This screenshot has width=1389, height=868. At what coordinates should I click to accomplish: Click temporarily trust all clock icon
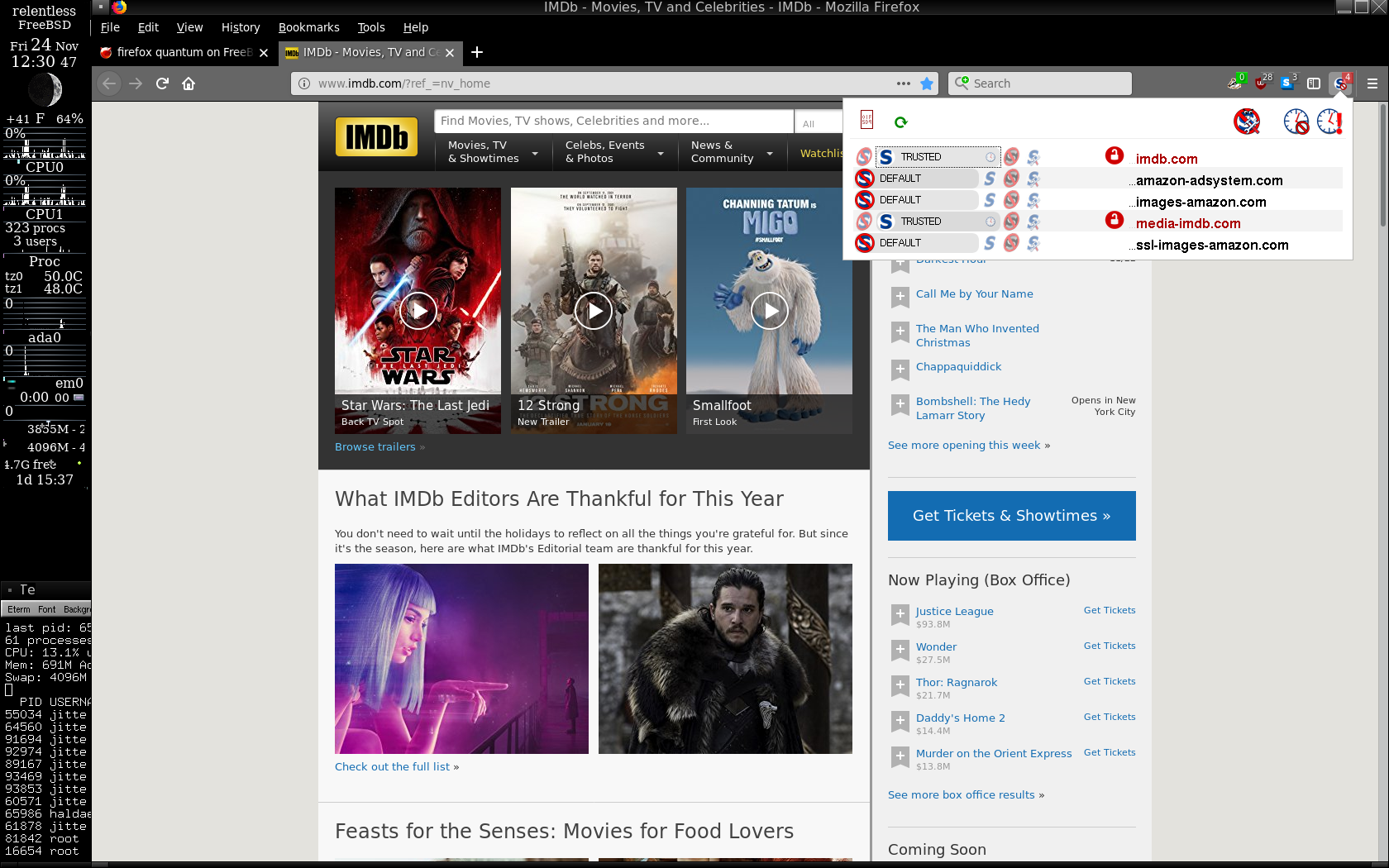click(1329, 122)
